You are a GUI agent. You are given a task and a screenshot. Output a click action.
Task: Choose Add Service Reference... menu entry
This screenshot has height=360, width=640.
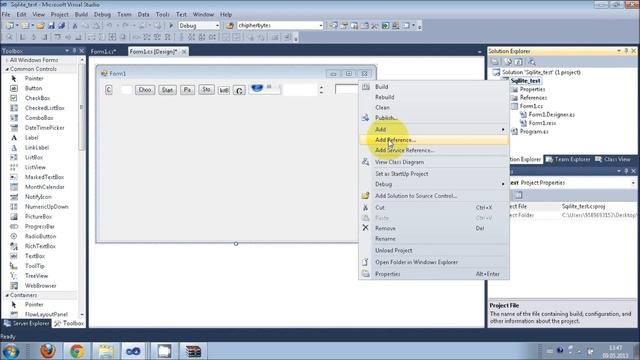pos(433,150)
